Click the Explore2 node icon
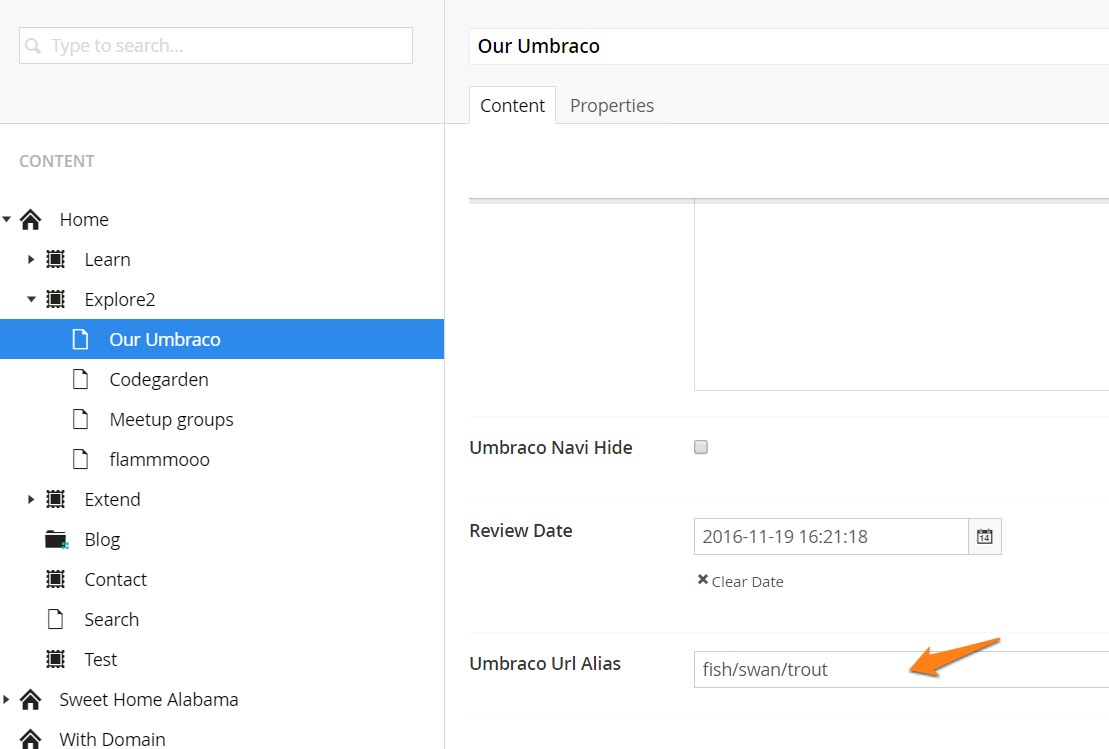The height and width of the screenshot is (749, 1109). click(x=55, y=299)
